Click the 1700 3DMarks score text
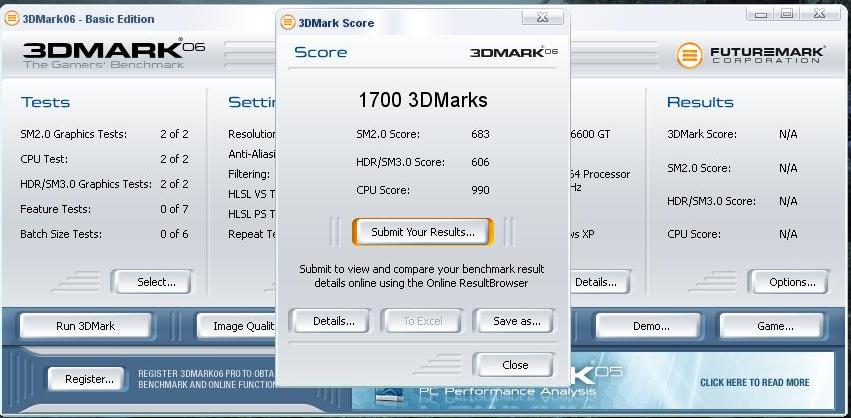Screen dimensions: 851x418 coord(423,100)
